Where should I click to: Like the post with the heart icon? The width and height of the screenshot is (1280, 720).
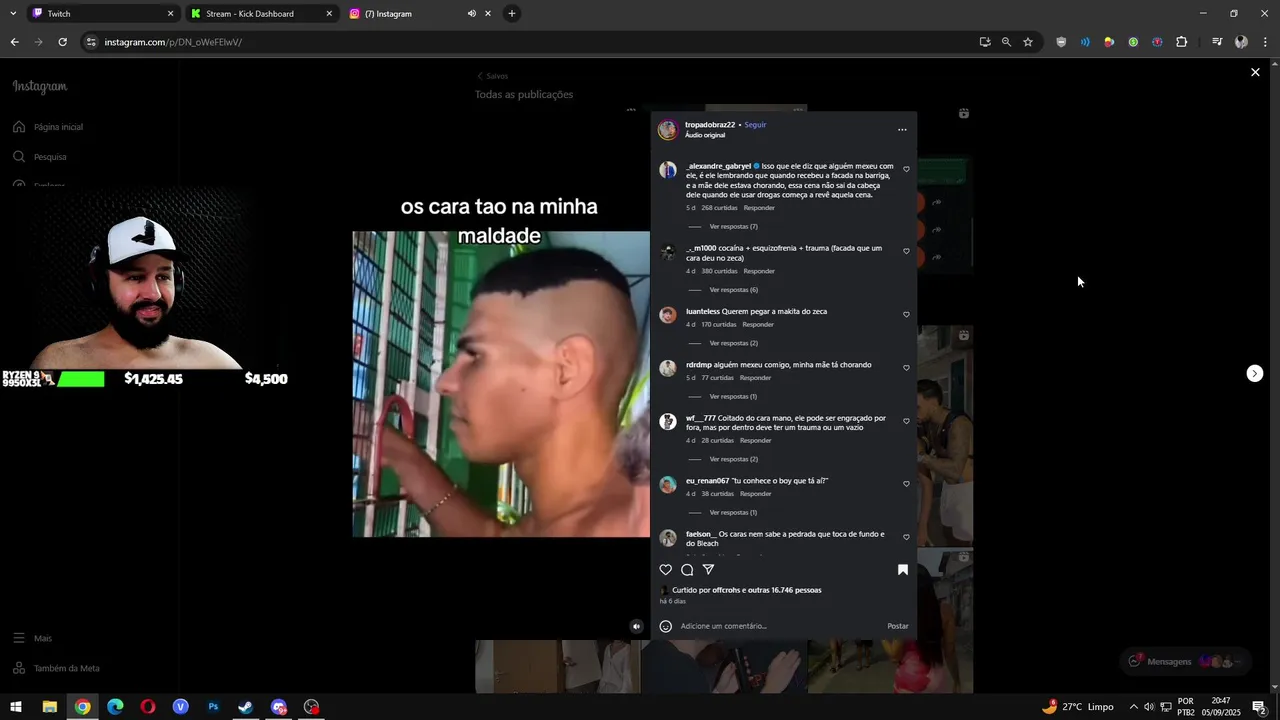click(x=666, y=570)
